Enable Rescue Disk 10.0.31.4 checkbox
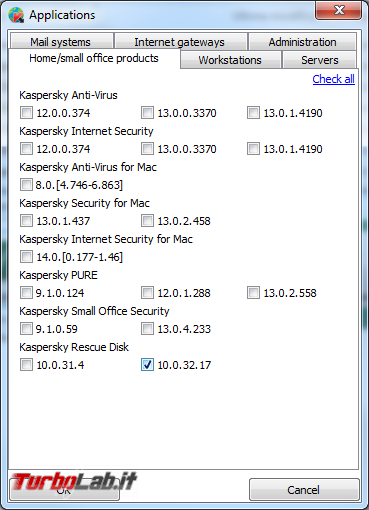 [x=26, y=365]
